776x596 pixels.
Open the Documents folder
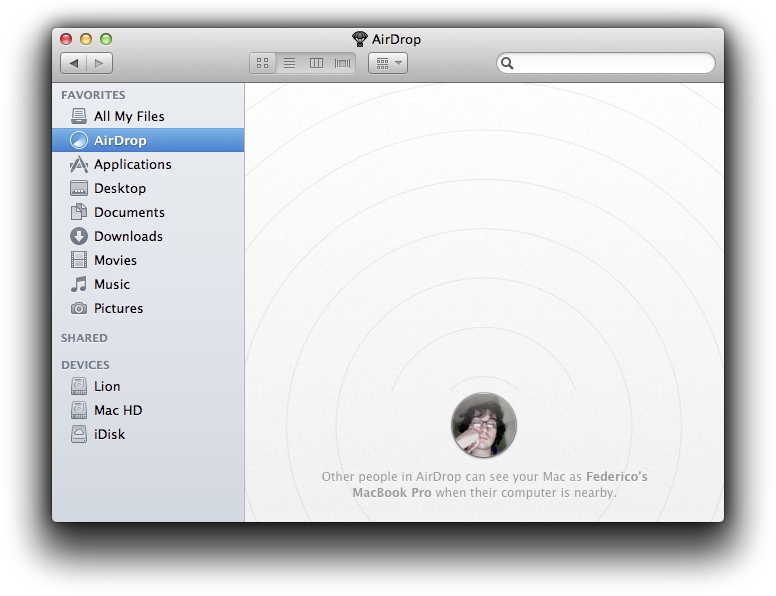click(148, 212)
